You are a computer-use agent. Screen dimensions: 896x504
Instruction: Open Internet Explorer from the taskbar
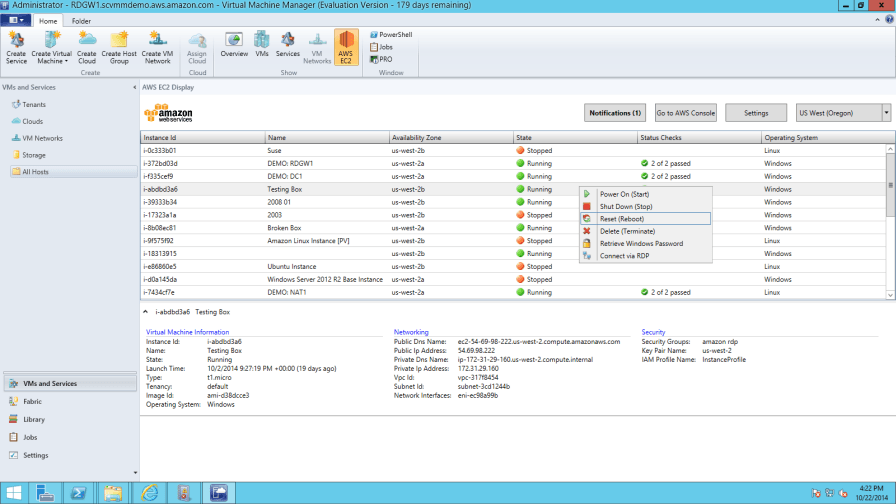click(x=150, y=493)
